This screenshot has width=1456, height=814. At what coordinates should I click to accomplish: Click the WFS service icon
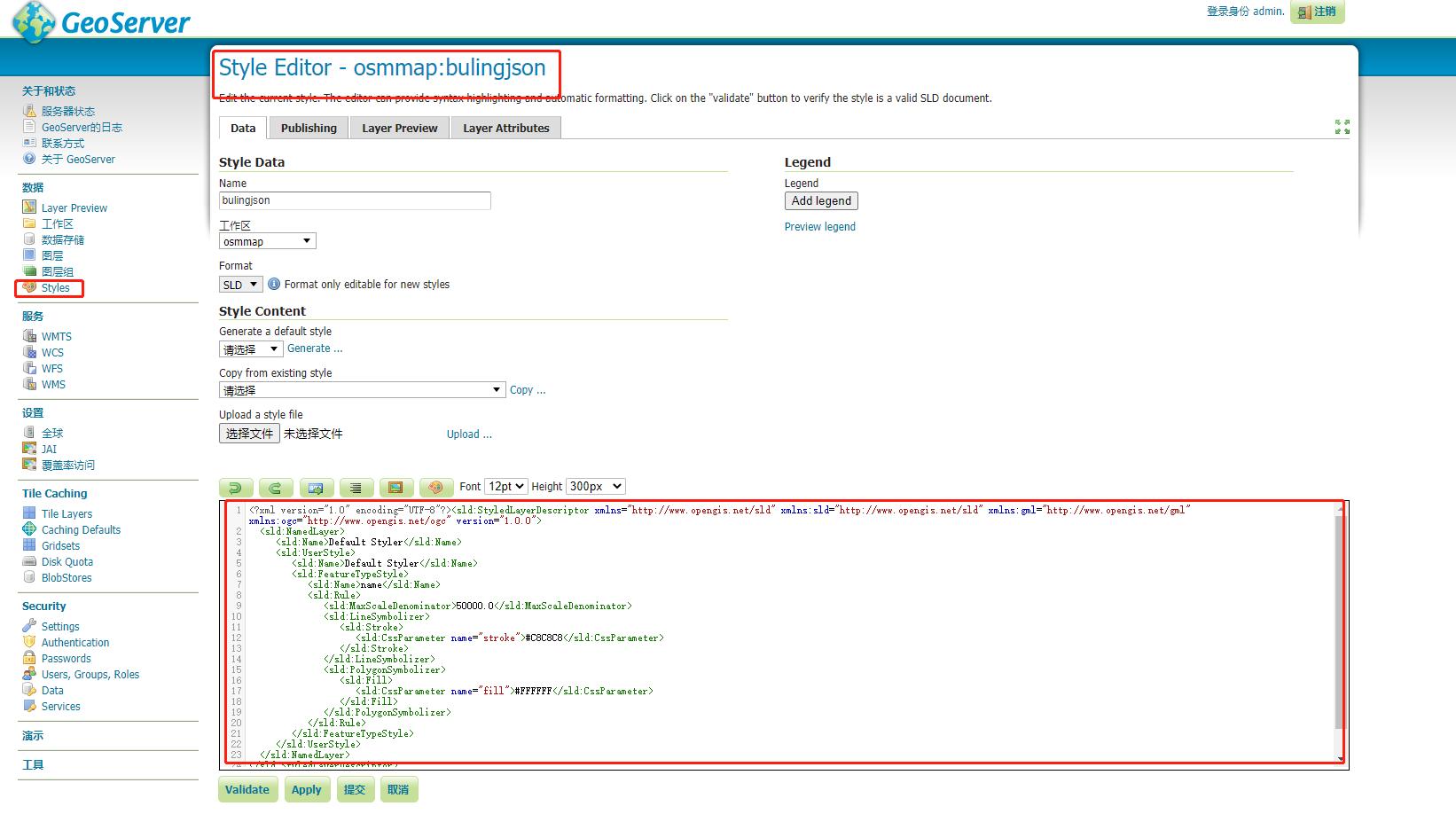[x=29, y=368]
